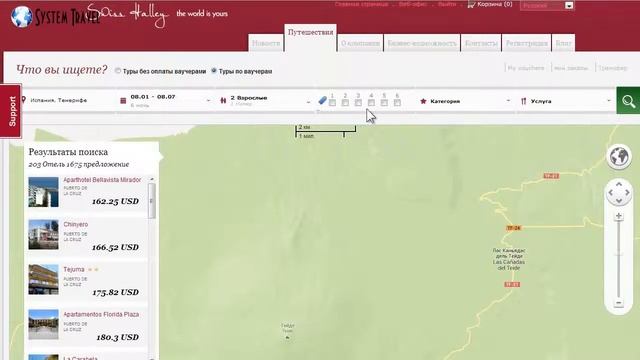Click the System Travel globe logo
Viewport: 640px width, 360px height.
tap(21, 17)
